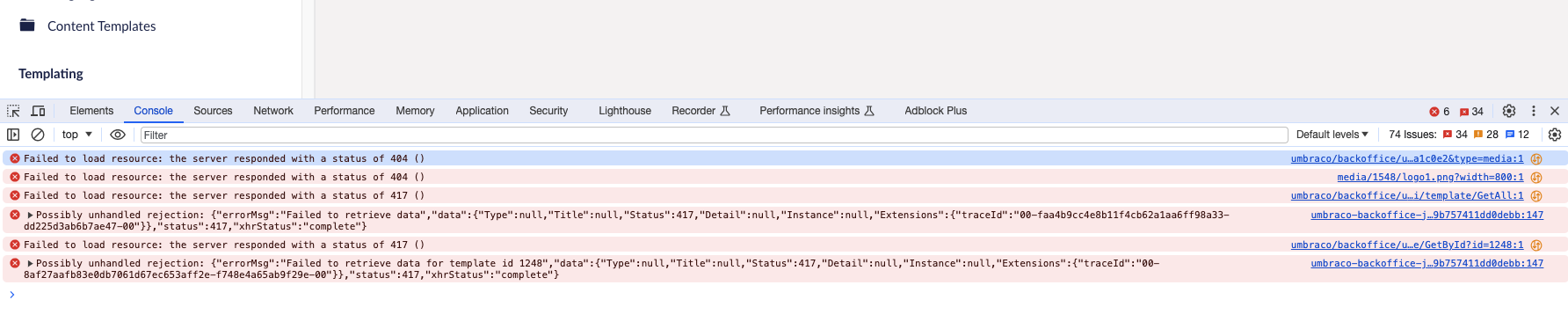Click the AI insight icon on the media 404 row
Viewport: 1568px width, 329px height.
(x=1536, y=159)
